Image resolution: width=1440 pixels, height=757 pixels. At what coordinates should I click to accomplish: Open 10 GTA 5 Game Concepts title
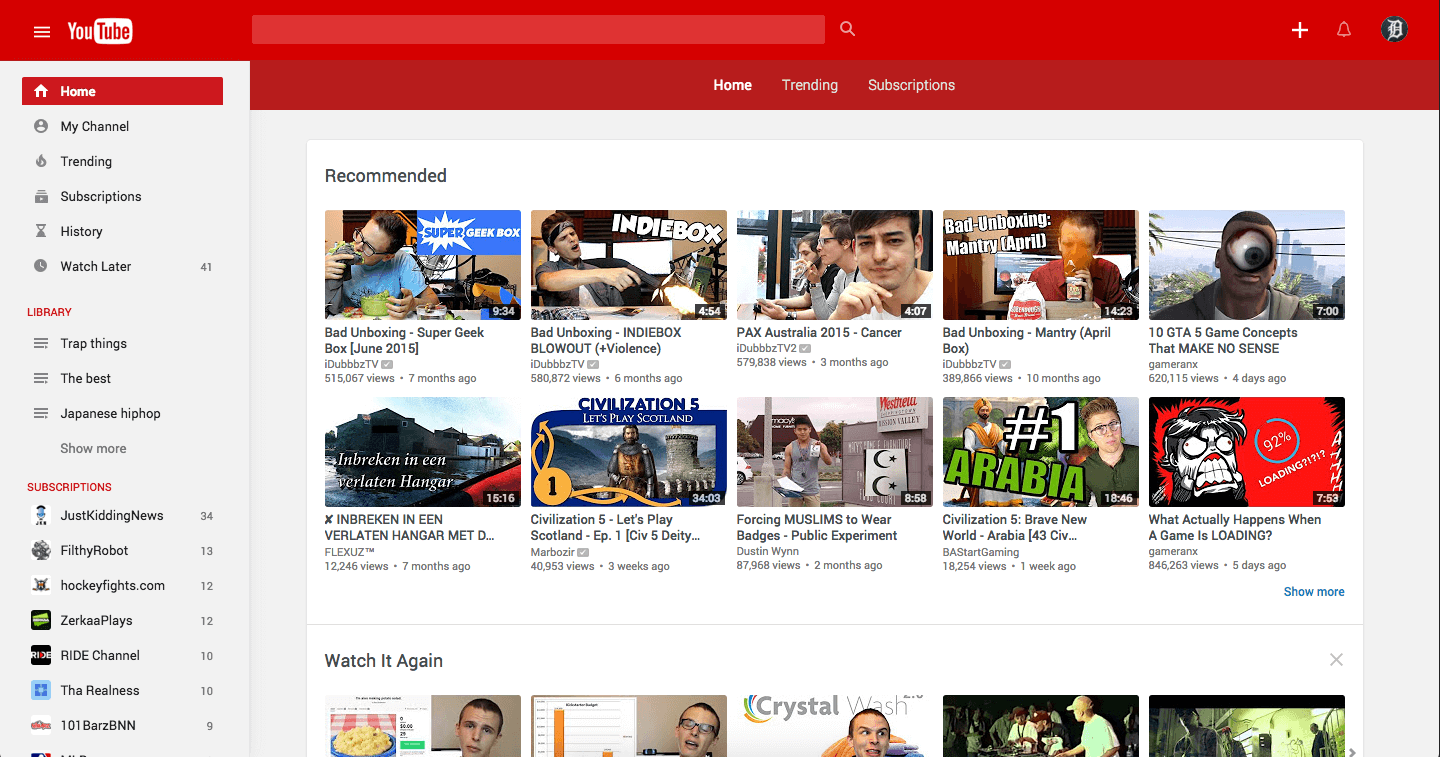1223,340
